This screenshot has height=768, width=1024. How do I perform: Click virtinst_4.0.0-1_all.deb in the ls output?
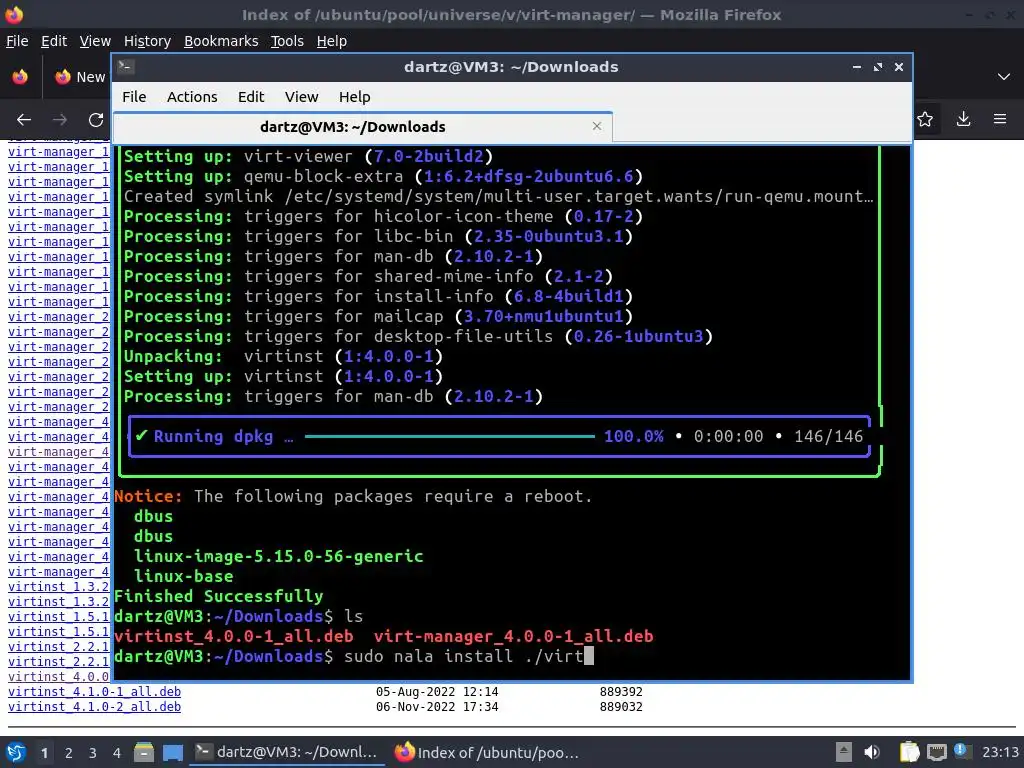pos(234,636)
